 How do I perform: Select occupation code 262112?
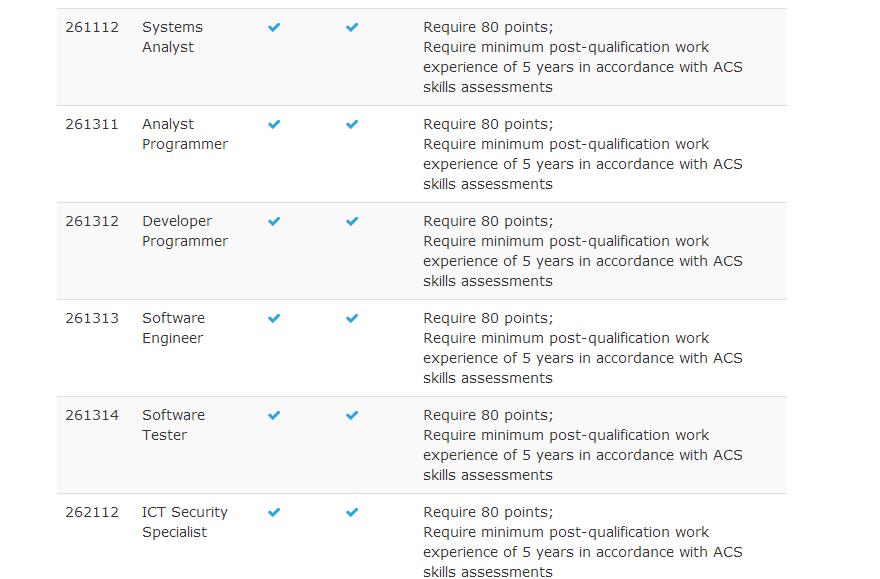point(92,512)
